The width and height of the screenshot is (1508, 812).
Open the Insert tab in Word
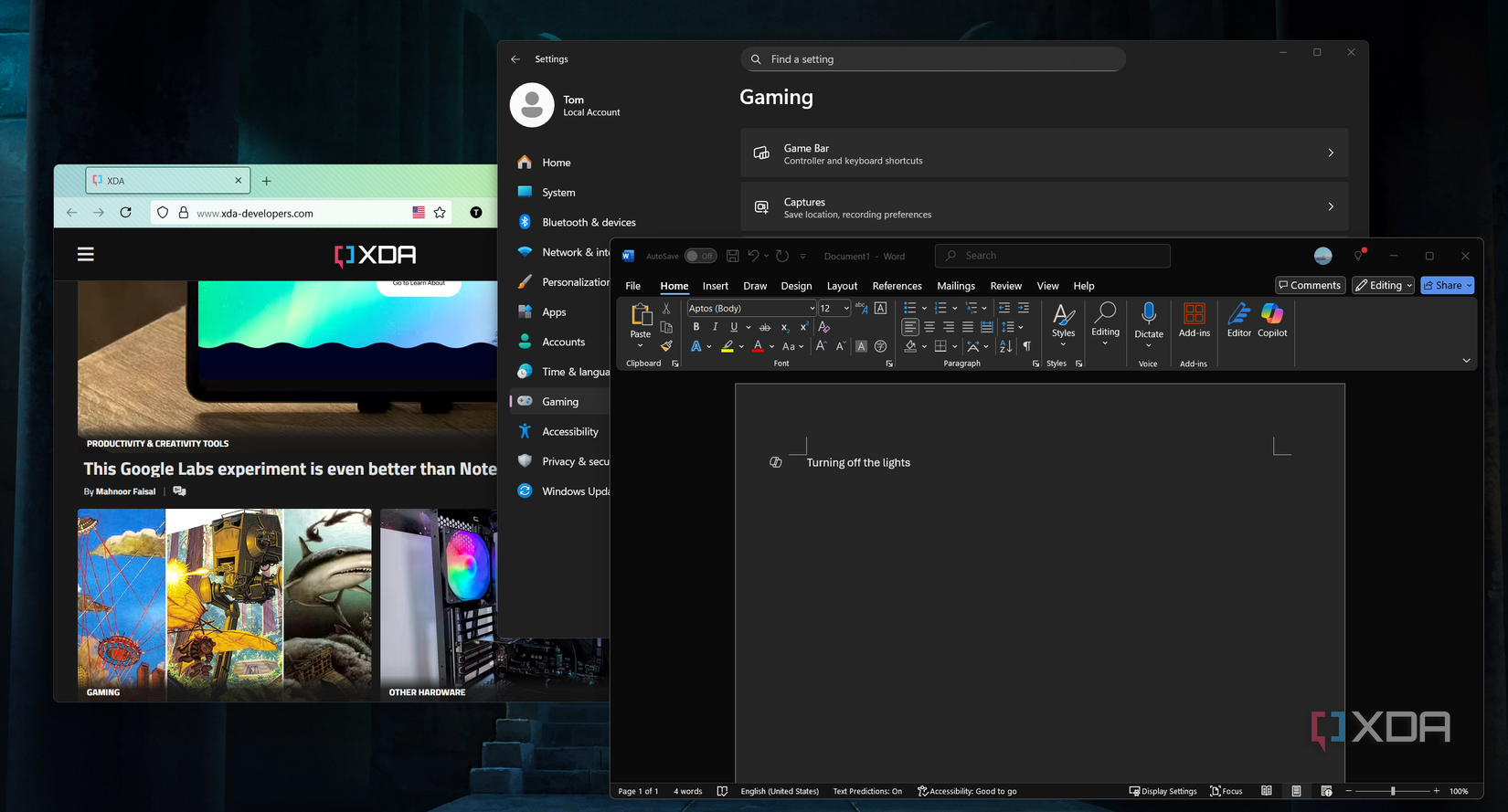716,286
